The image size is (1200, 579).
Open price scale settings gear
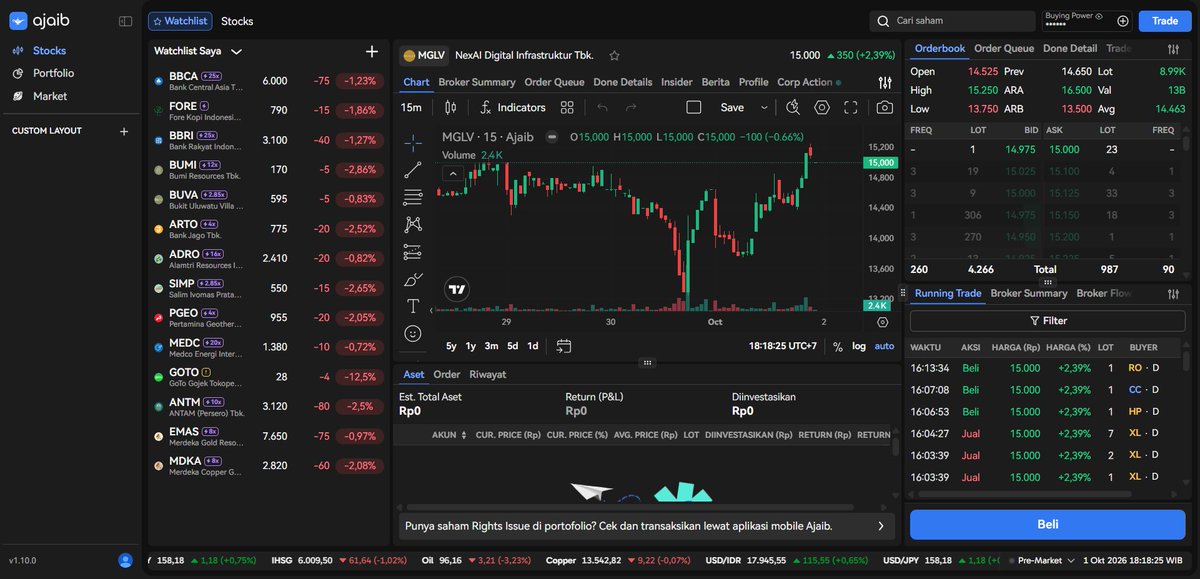coord(882,322)
